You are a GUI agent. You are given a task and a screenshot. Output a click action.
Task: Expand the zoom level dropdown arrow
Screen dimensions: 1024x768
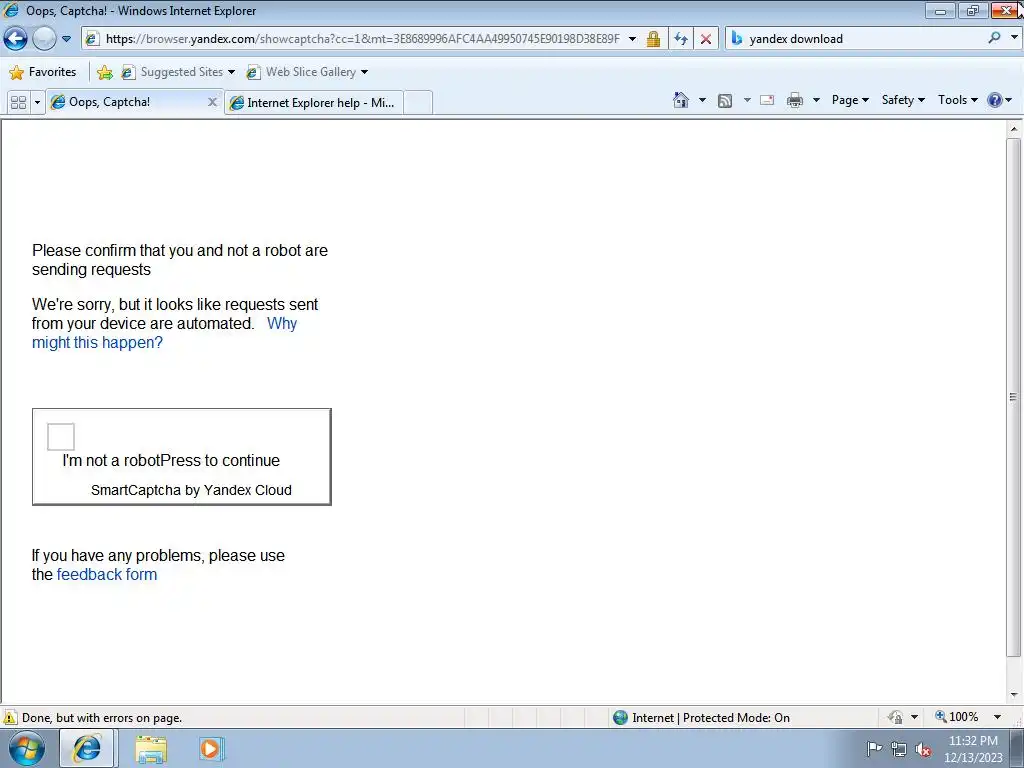(997, 717)
